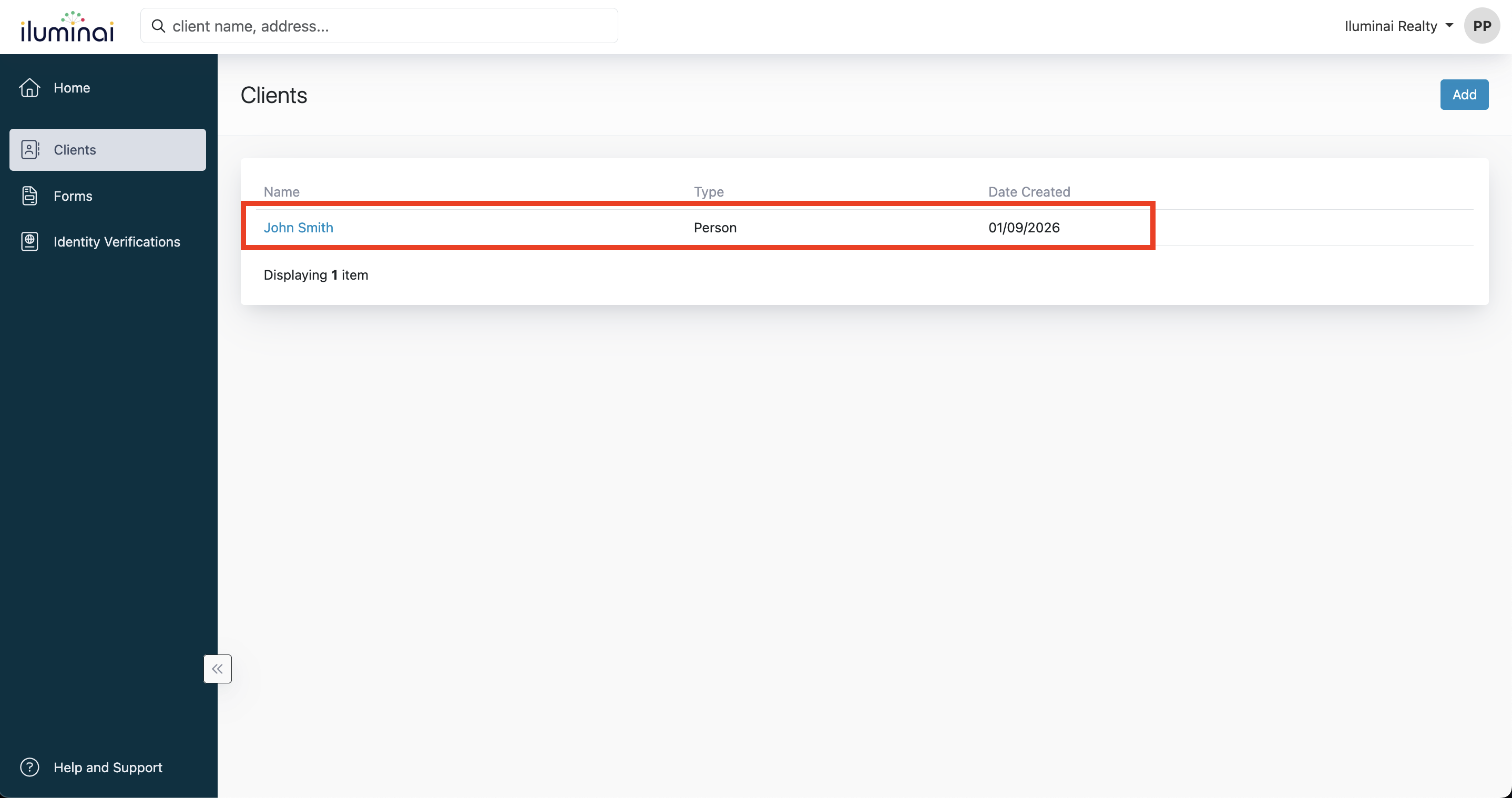Click the client name search field
The width and height of the screenshot is (1512, 798).
tap(387, 26)
